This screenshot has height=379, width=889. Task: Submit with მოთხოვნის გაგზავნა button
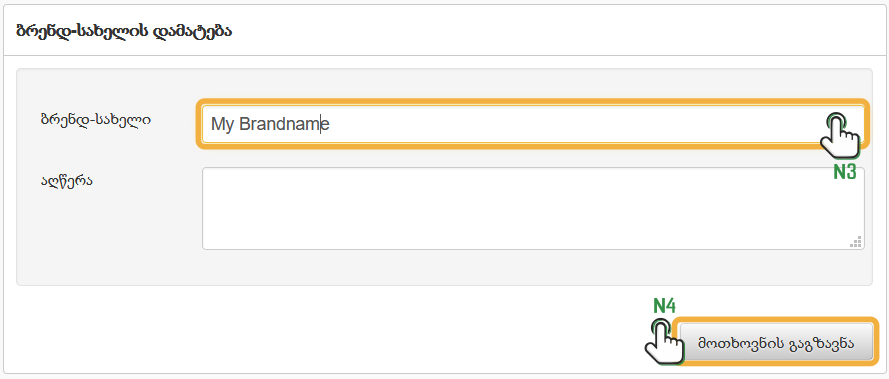tap(776, 342)
